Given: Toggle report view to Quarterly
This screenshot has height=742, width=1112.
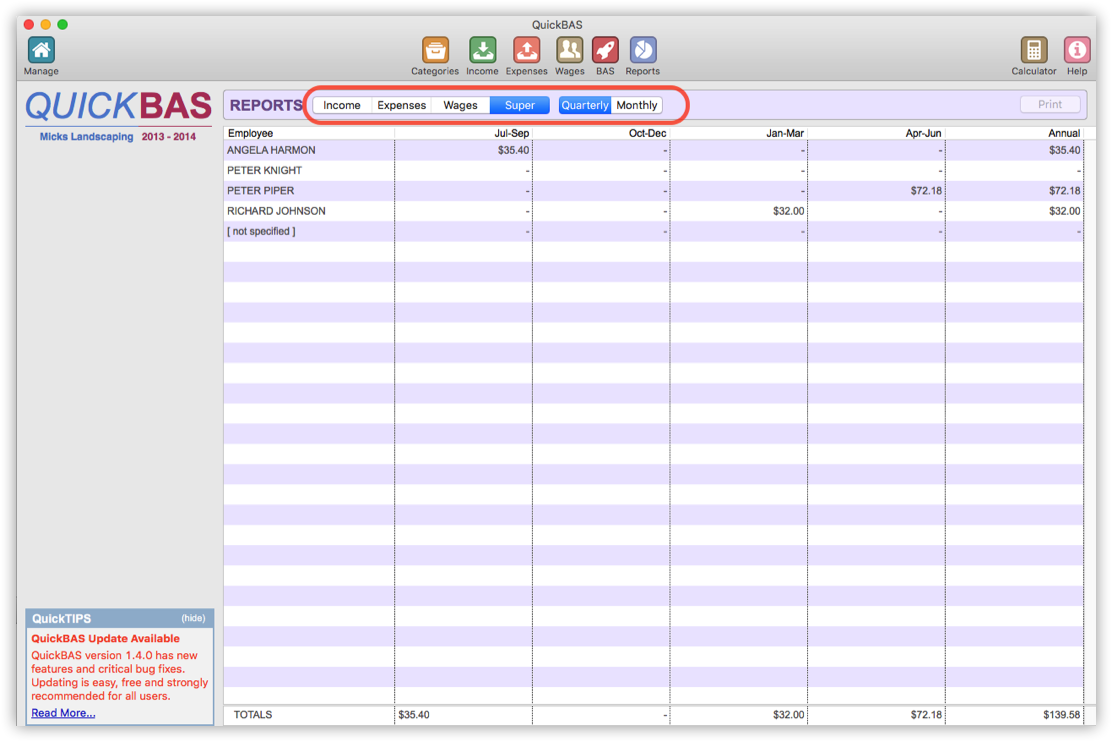Looking at the screenshot, I should point(585,105).
